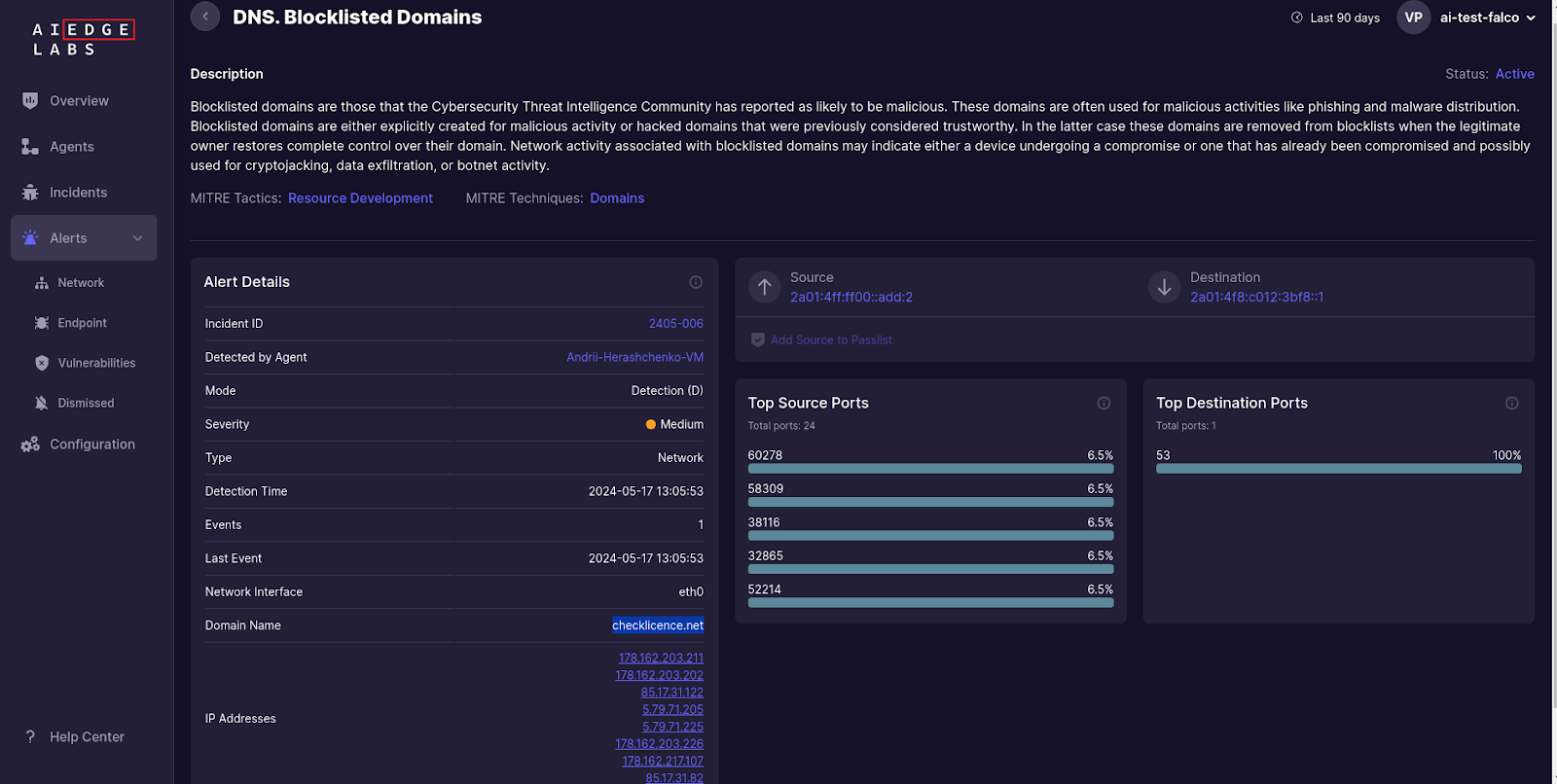This screenshot has width=1557, height=784.
Task: Open the Last 90 days time range selector
Action: tap(1335, 18)
